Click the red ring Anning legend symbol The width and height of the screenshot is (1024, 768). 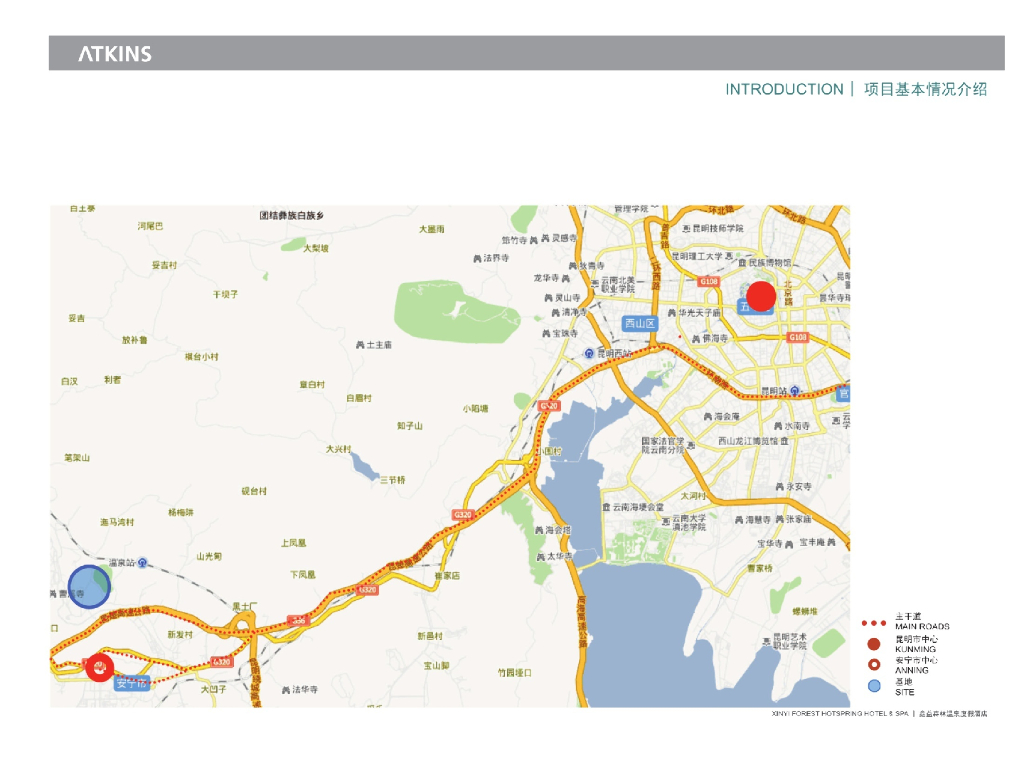click(874, 665)
